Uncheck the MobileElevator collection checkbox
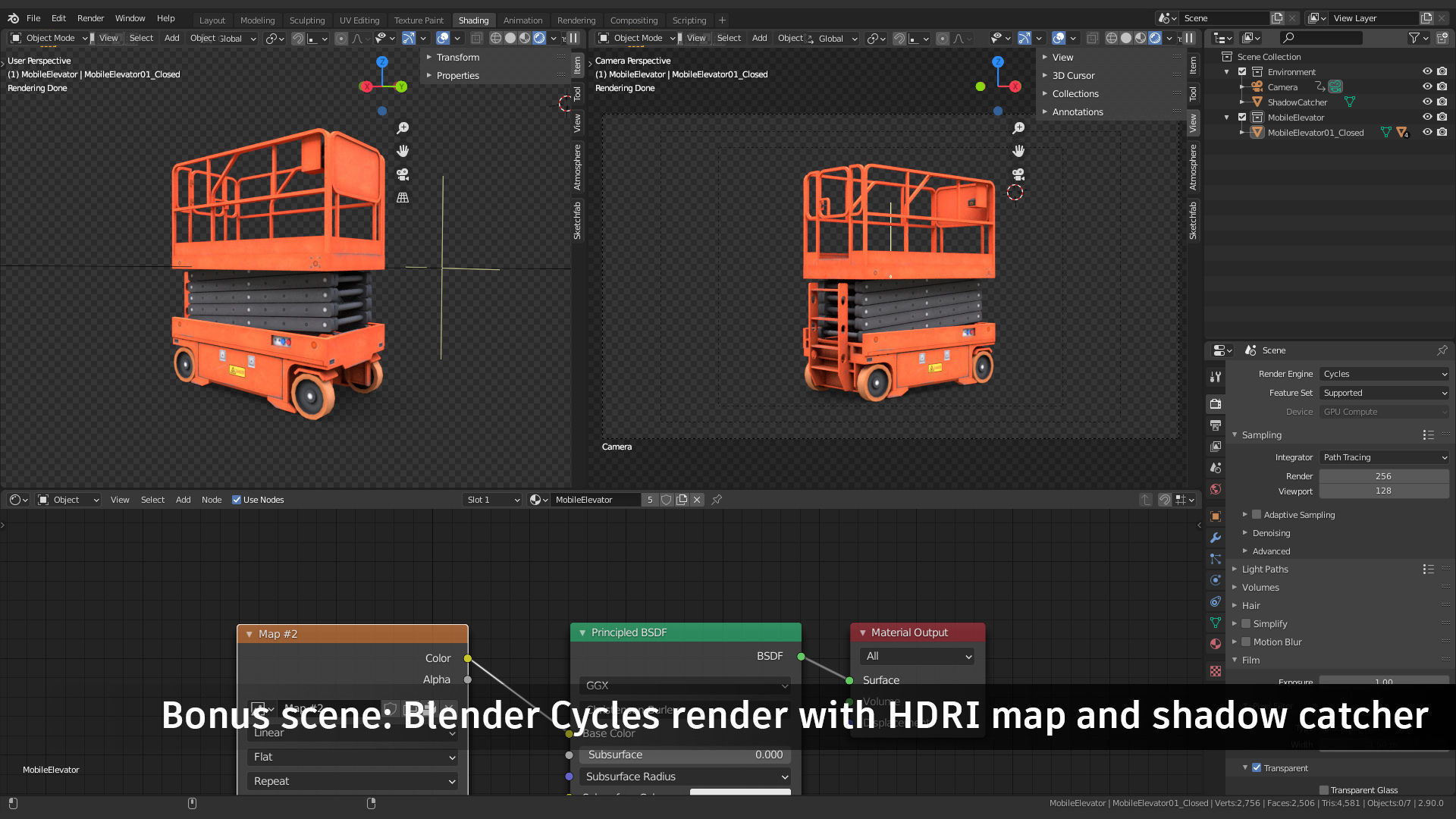 (1242, 118)
